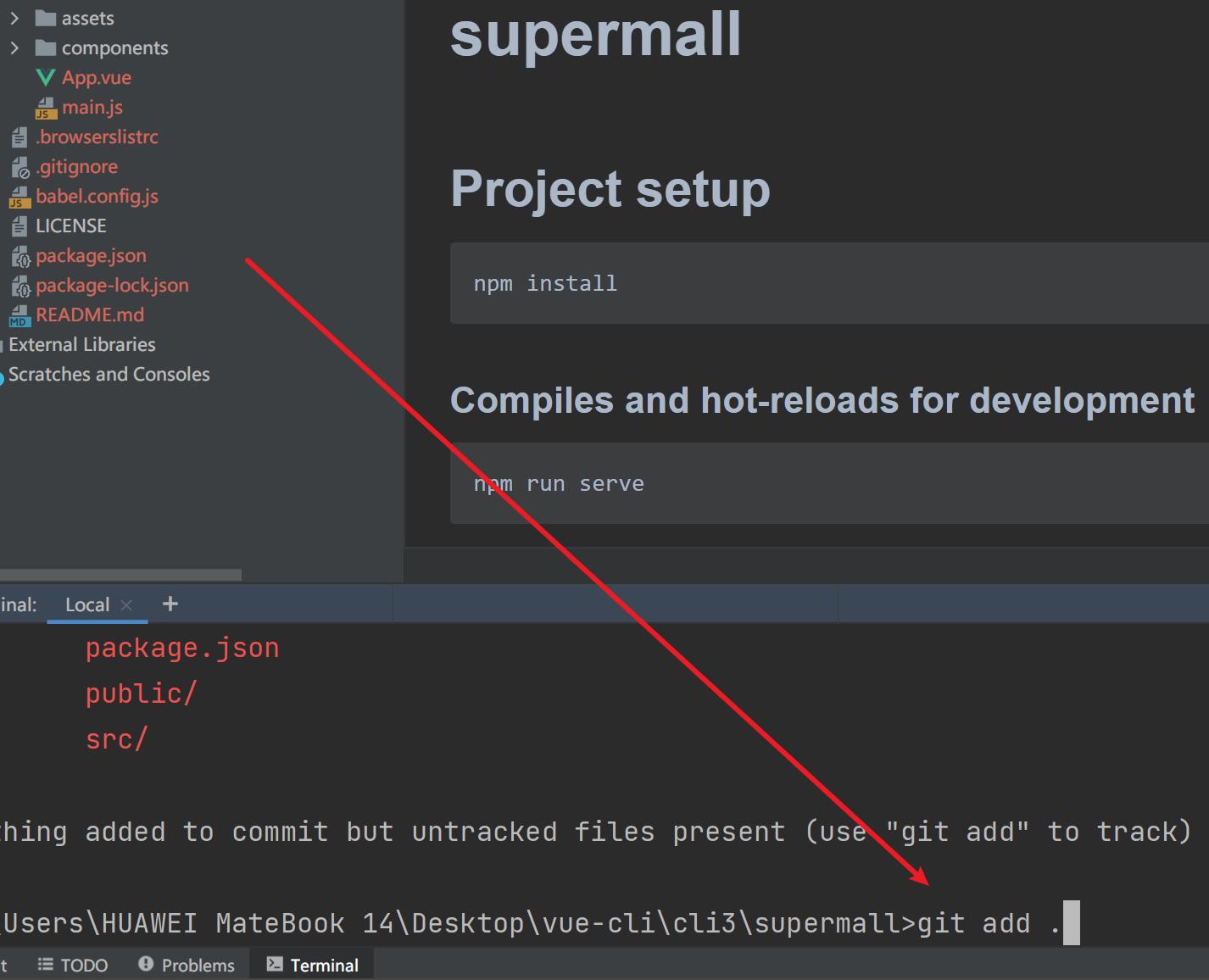Screen dimensions: 1209x980
Task: Click the Problems warning icon
Action: coord(146,964)
